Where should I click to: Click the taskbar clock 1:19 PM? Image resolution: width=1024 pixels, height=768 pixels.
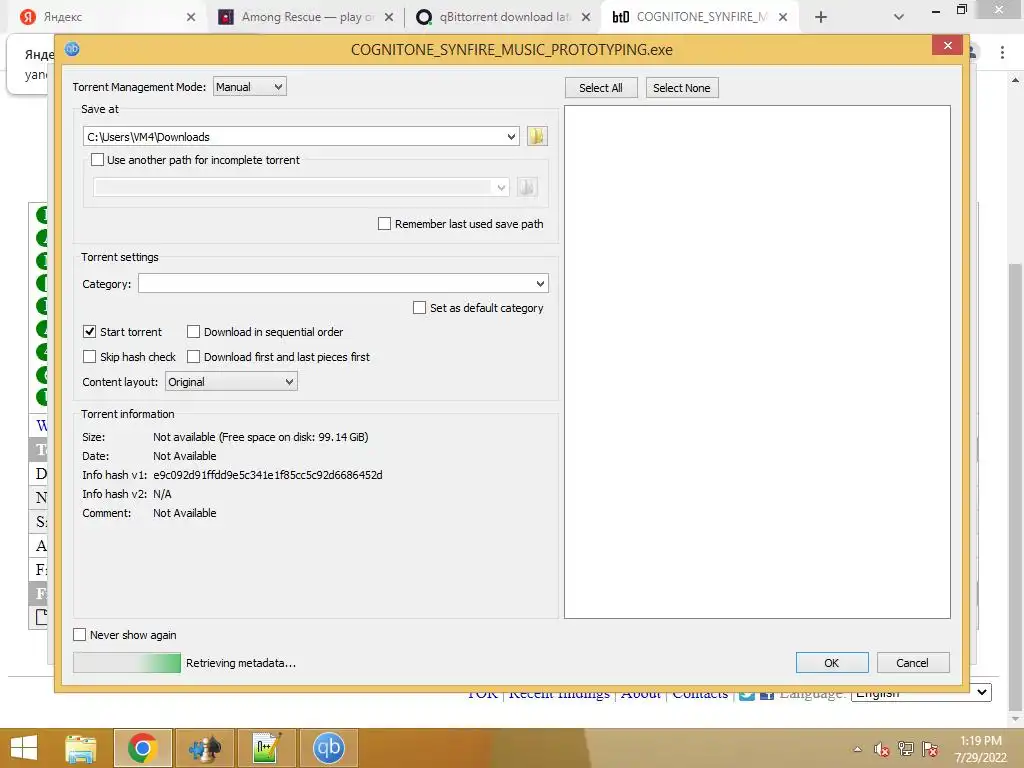click(x=980, y=741)
